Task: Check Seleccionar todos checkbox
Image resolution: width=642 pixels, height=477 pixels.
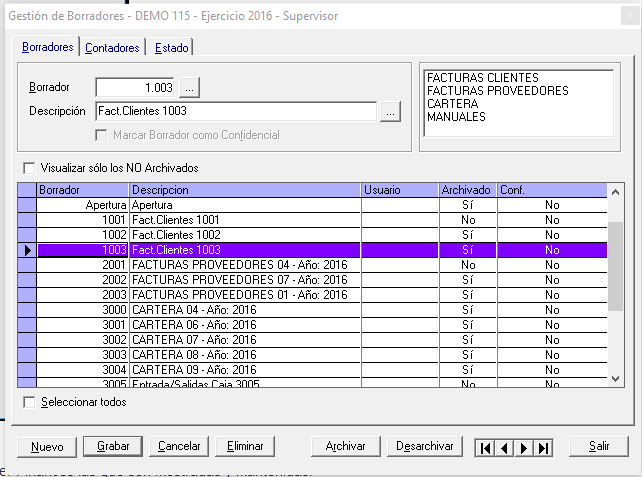Action: click(29, 402)
